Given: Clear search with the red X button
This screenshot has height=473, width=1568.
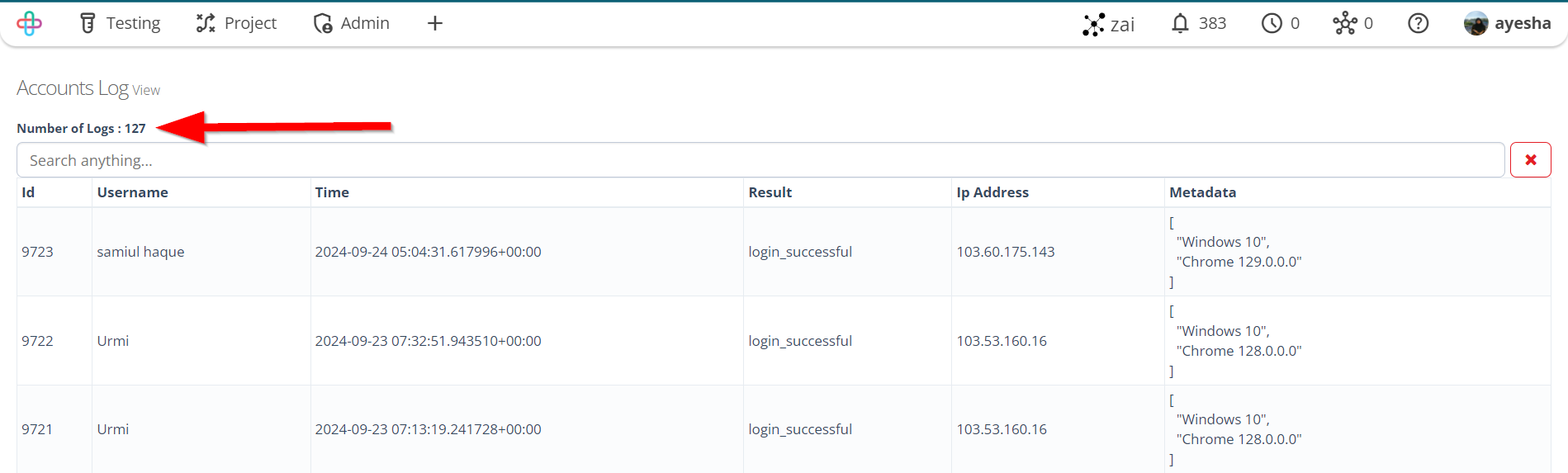Looking at the screenshot, I should (x=1530, y=160).
